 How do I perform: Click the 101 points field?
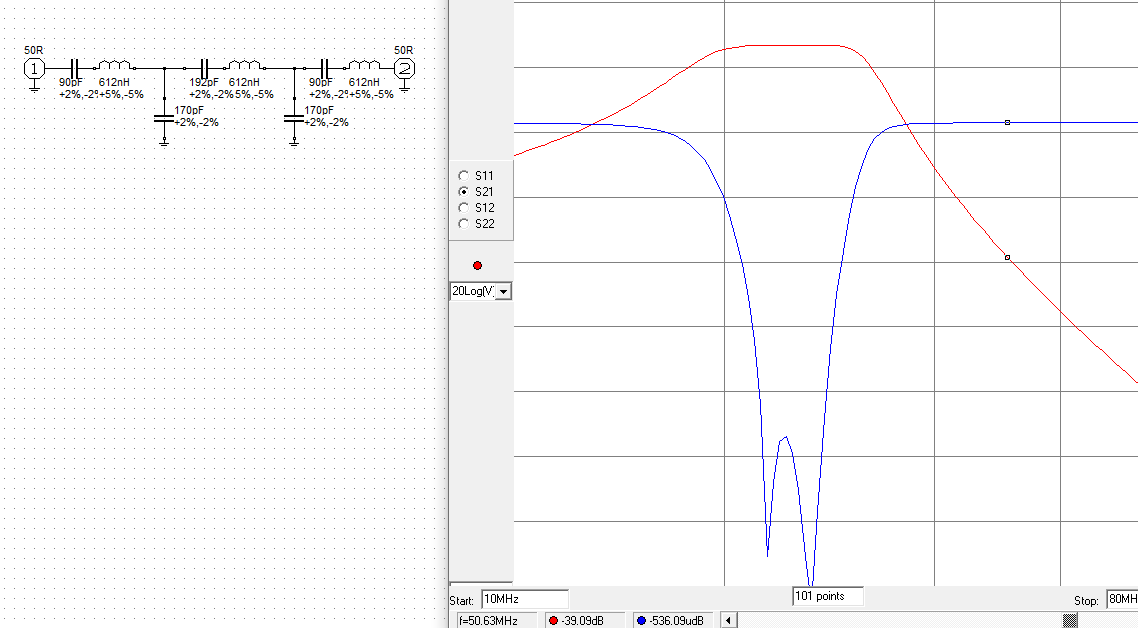coord(827,596)
